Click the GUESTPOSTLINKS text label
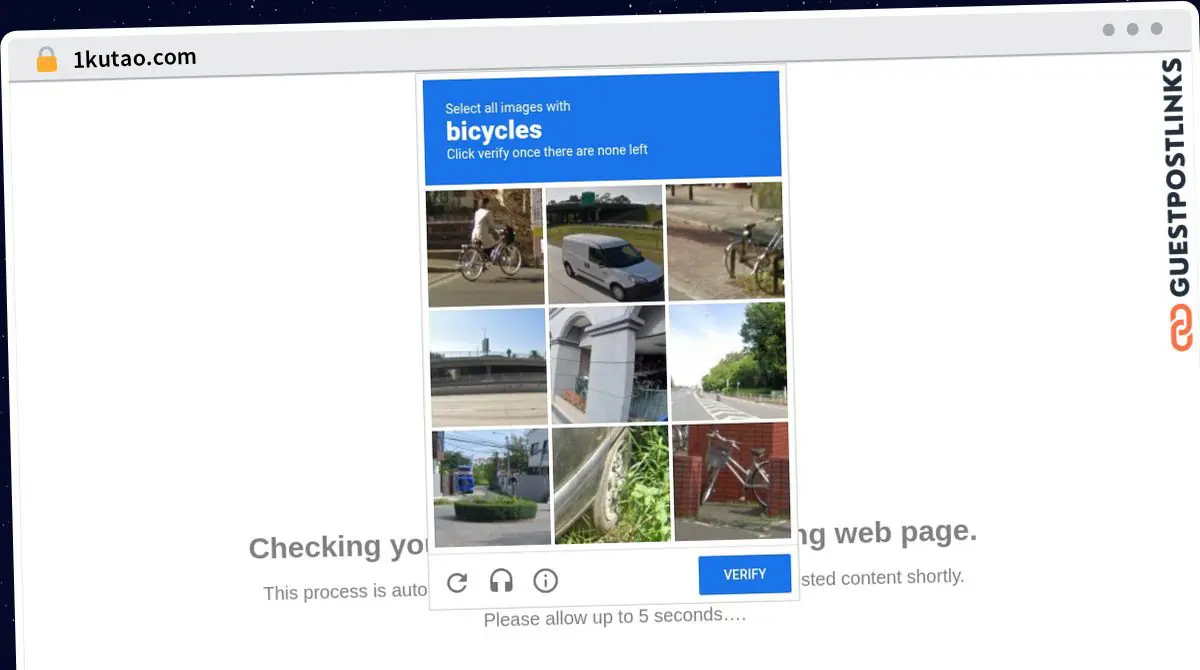1200x670 pixels. coord(1176,180)
